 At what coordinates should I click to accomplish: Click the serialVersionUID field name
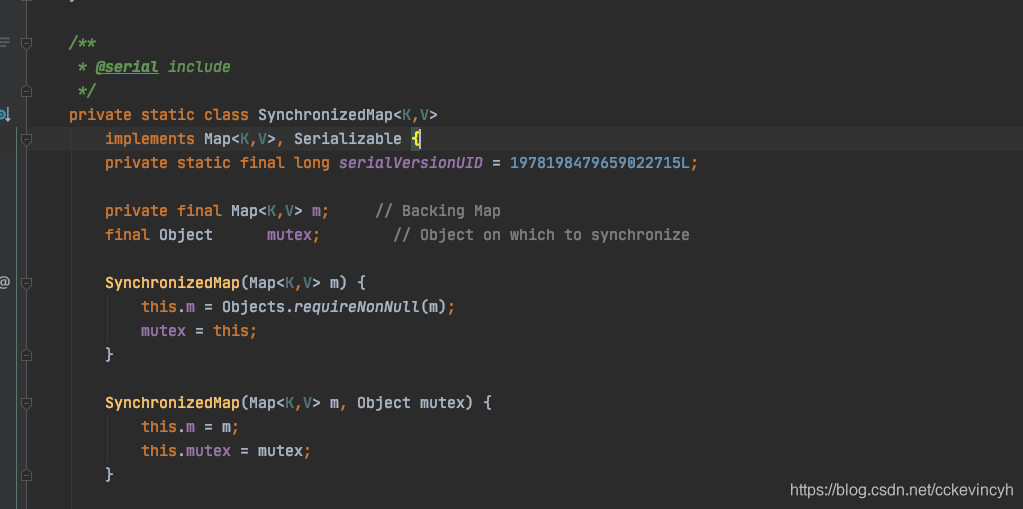click(x=410, y=163)
